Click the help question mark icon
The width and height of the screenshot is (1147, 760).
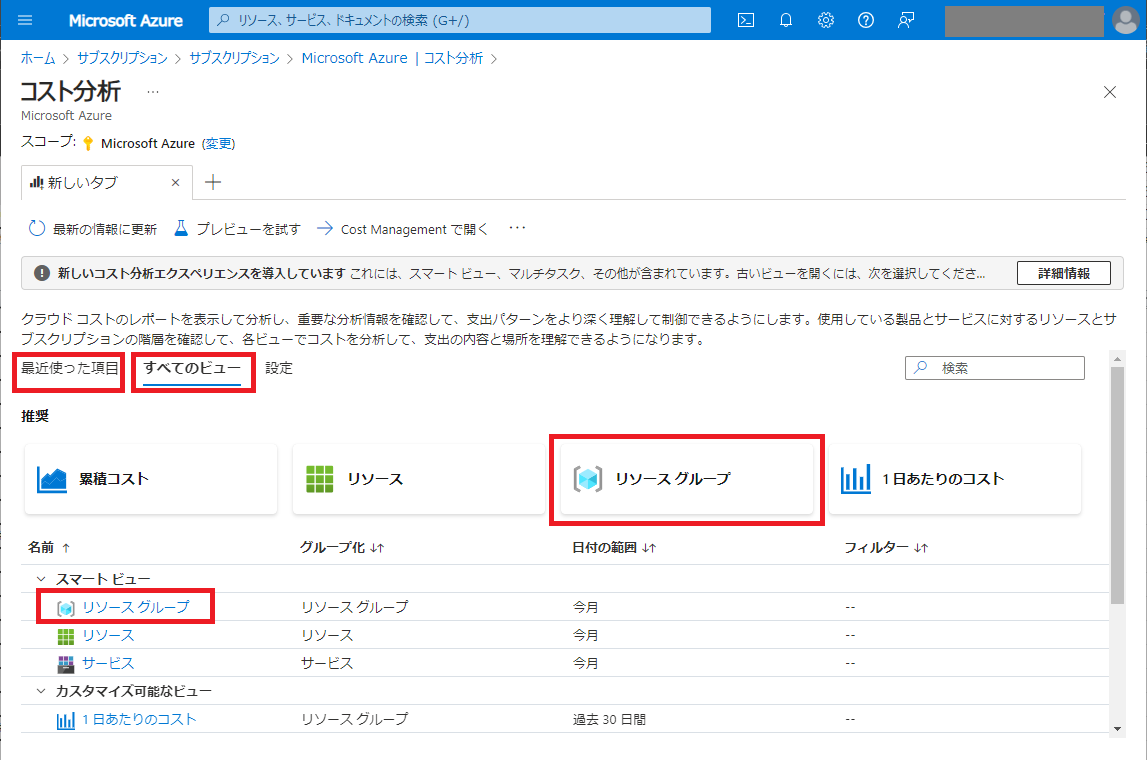(x=866, y=20)
